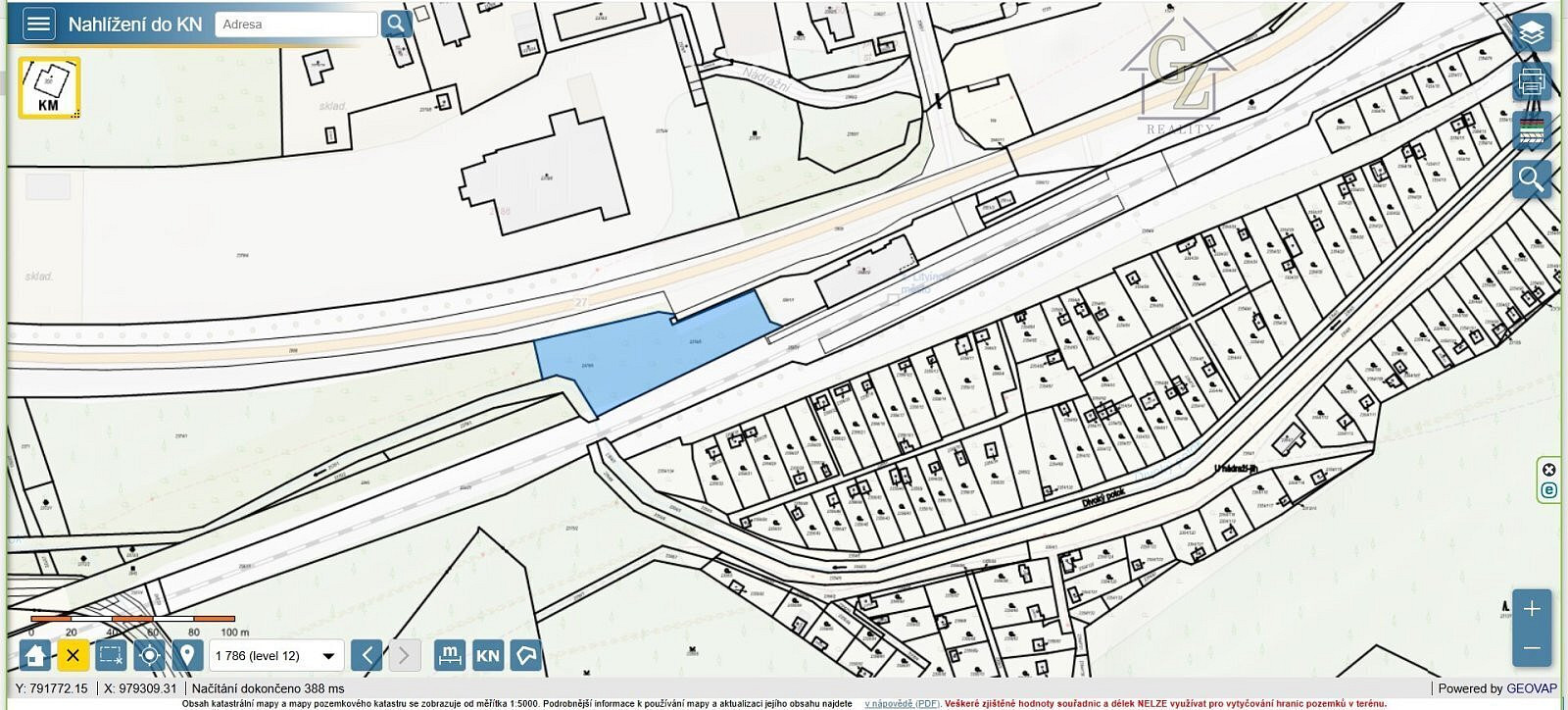Click the address search magnifier button
1568x710 pixels.
(396, 24)
